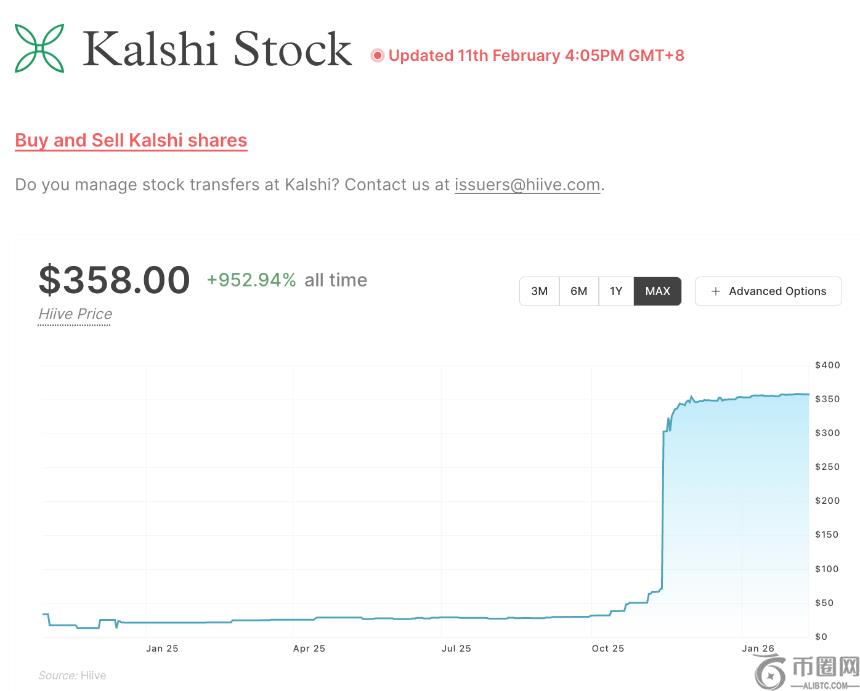Click the Kalshi Stock heading

point(217,49)
